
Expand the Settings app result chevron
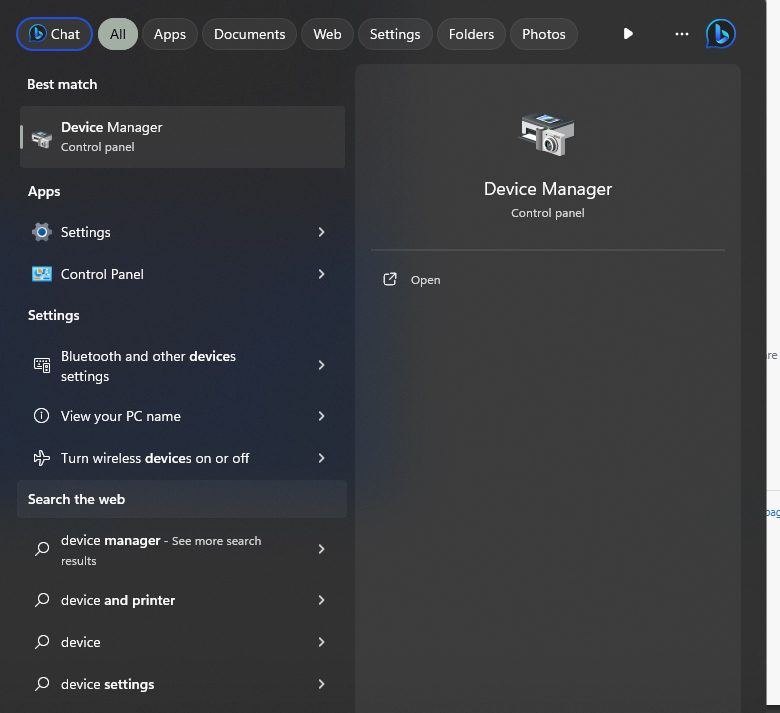(x=321, y=232)
